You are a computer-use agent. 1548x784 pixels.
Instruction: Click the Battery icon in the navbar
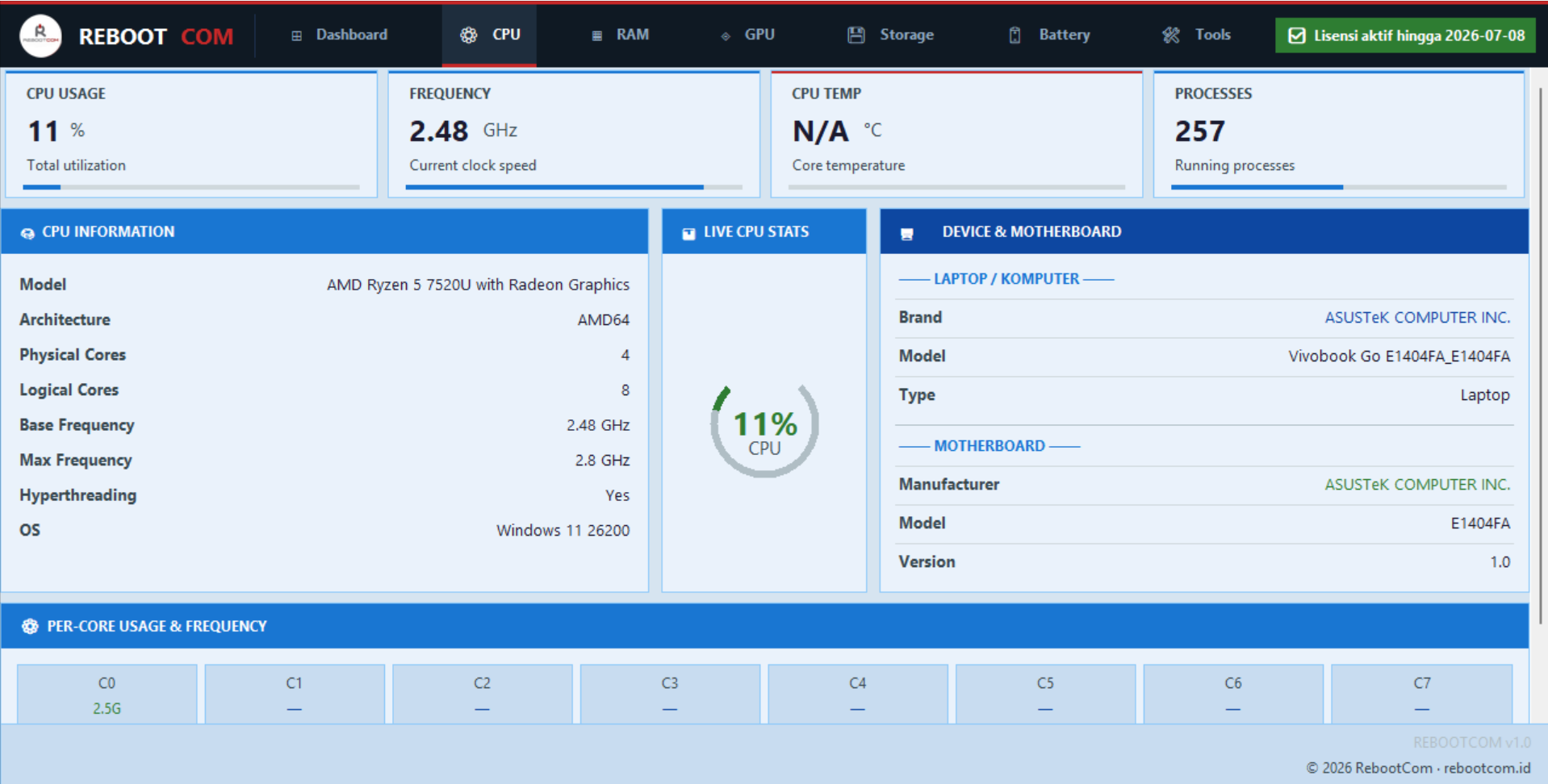click(1015, 35)
